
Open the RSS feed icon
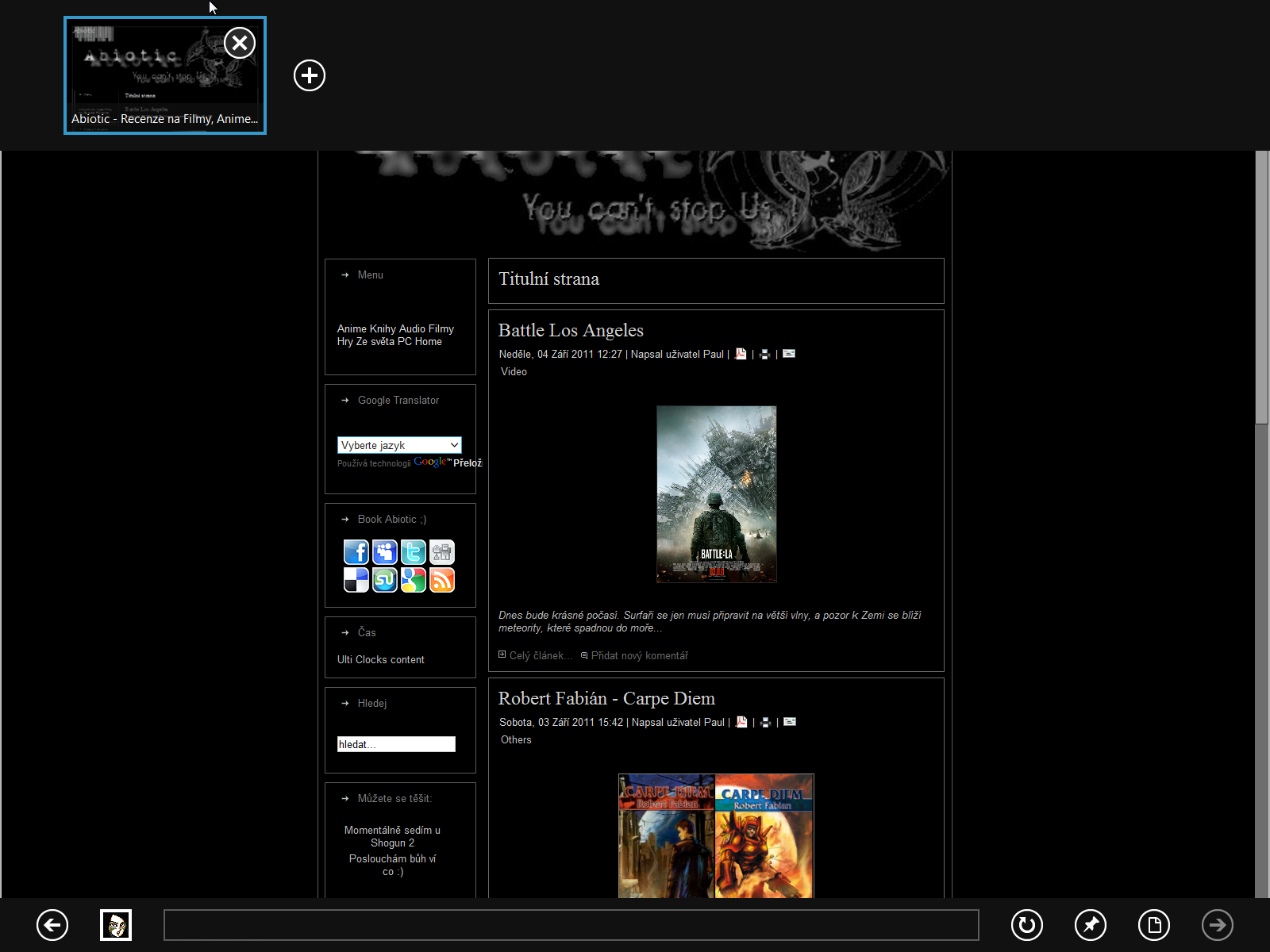(442, 580)
